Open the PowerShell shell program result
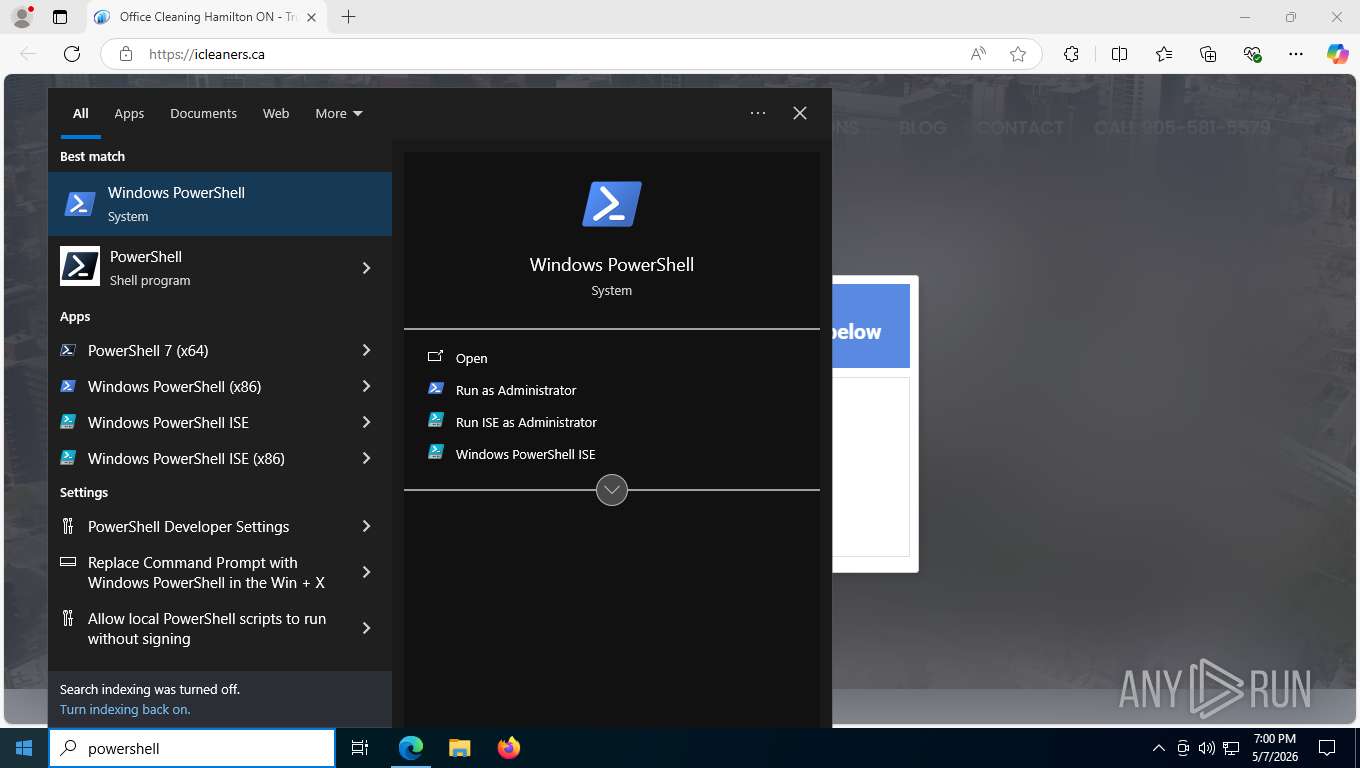Viewport: 1360px width, 768px height. 196,268
